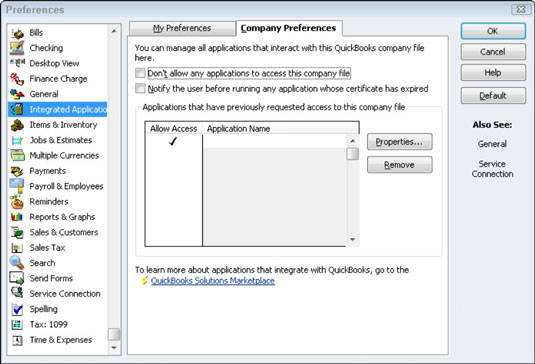
Task: Click the preference list scrollbar thumb
Action: 114,334
